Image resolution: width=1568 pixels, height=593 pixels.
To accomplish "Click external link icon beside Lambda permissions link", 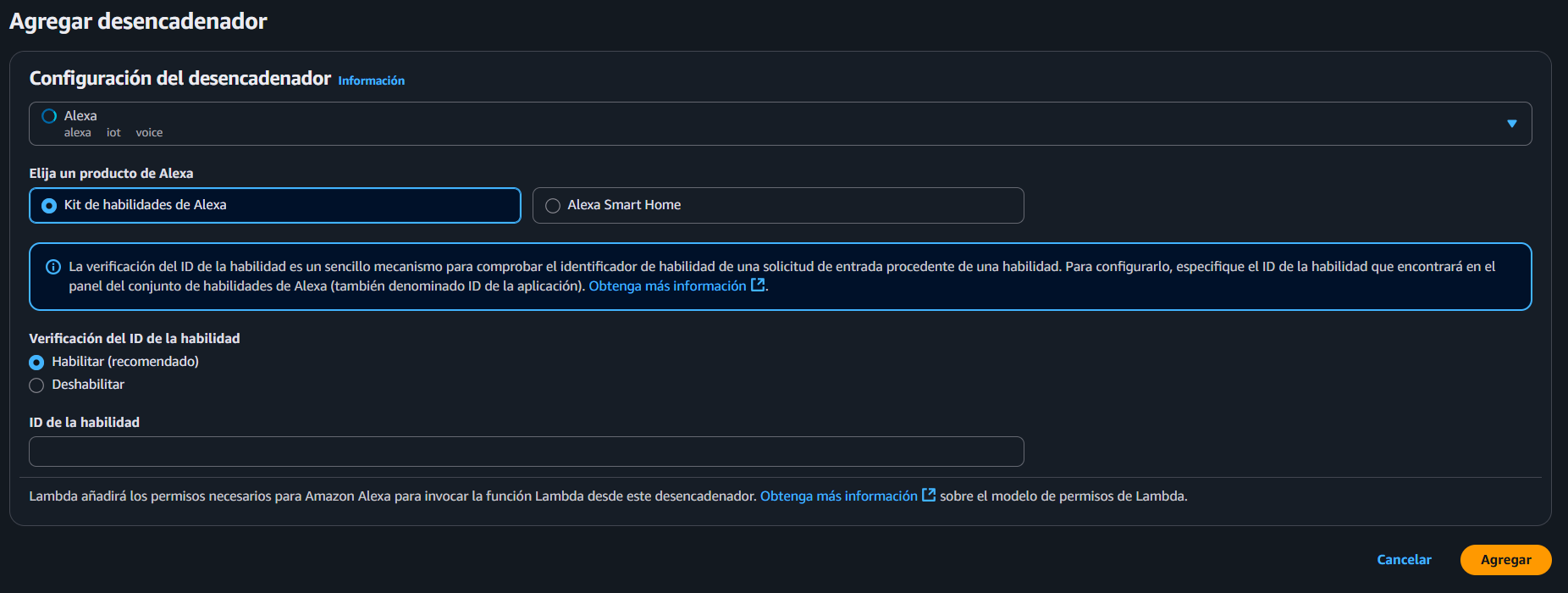I will coord(929,495).
